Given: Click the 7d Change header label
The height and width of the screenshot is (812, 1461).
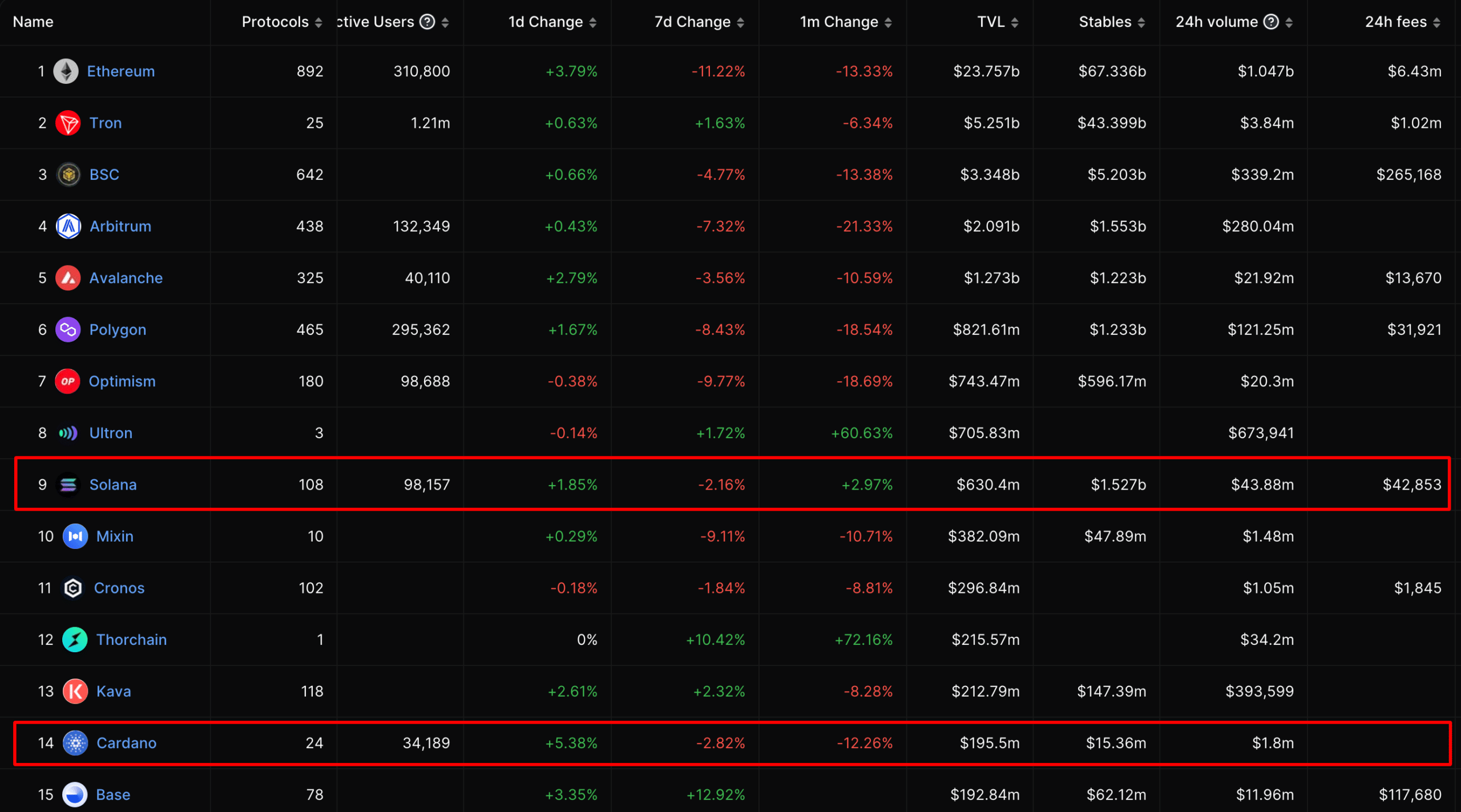Looking at the screenshot, I should click(x=692, y=22).
